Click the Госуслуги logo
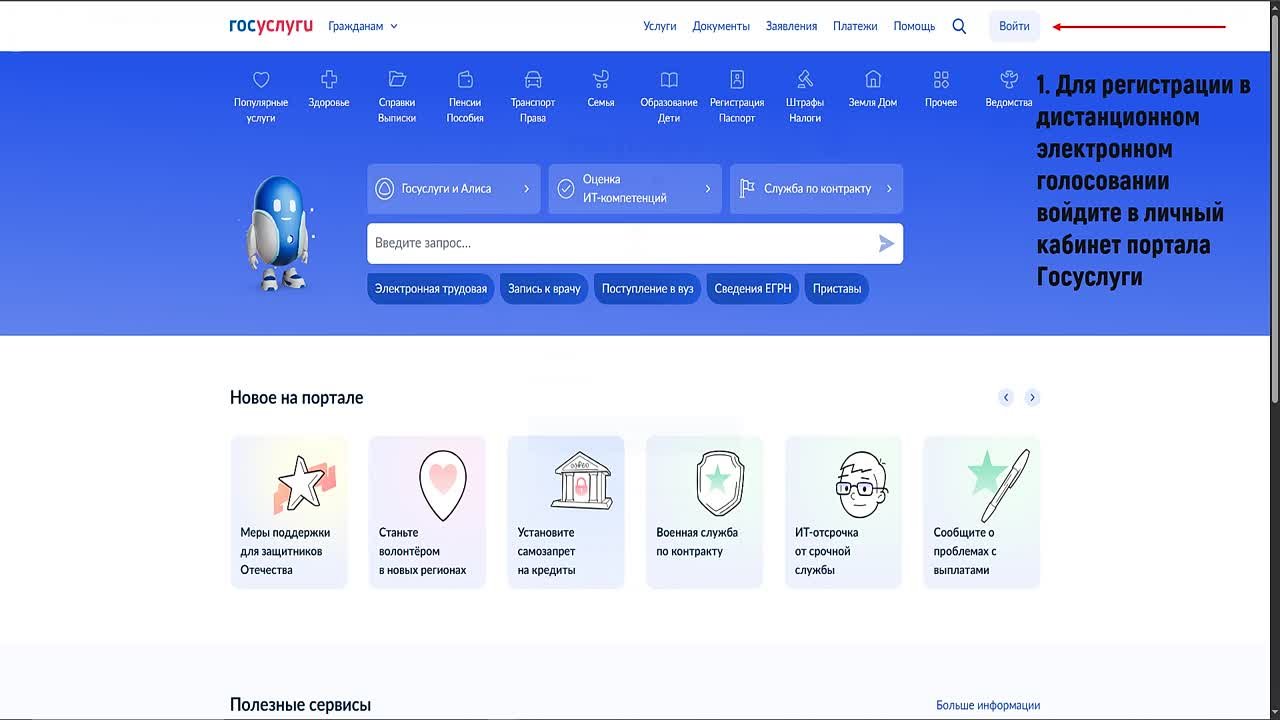Screen dimensions: 1280x720 pos(271,26)
